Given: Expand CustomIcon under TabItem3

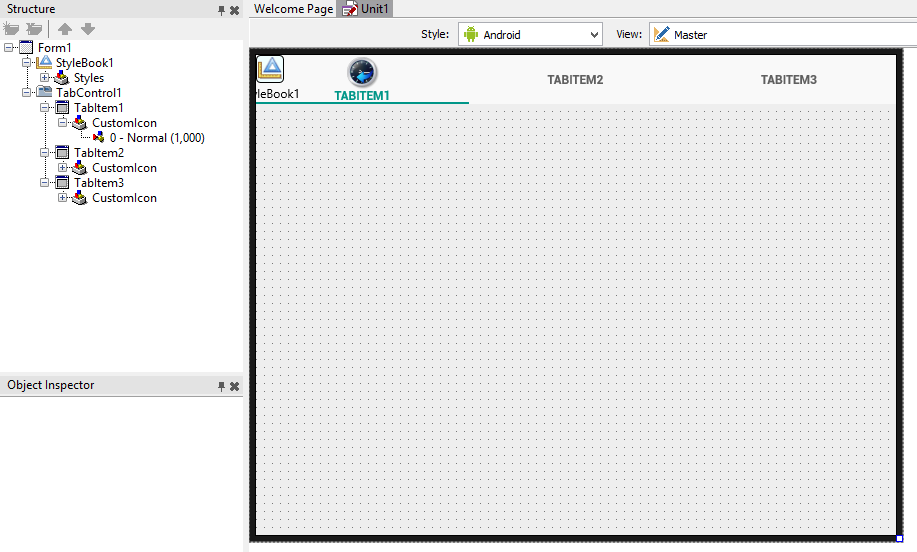Looking at the screenshot, I should 63,198.
